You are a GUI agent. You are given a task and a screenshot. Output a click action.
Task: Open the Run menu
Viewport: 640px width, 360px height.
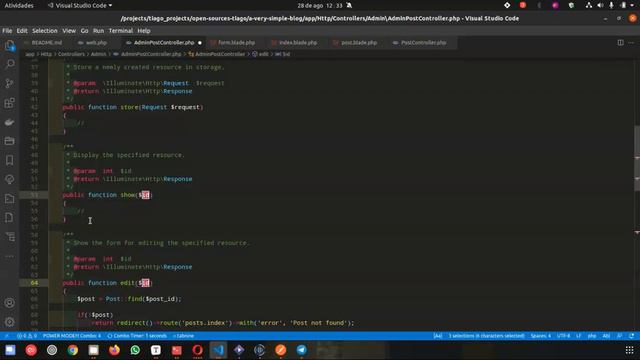pyautogui.click(x=98, y=31)
